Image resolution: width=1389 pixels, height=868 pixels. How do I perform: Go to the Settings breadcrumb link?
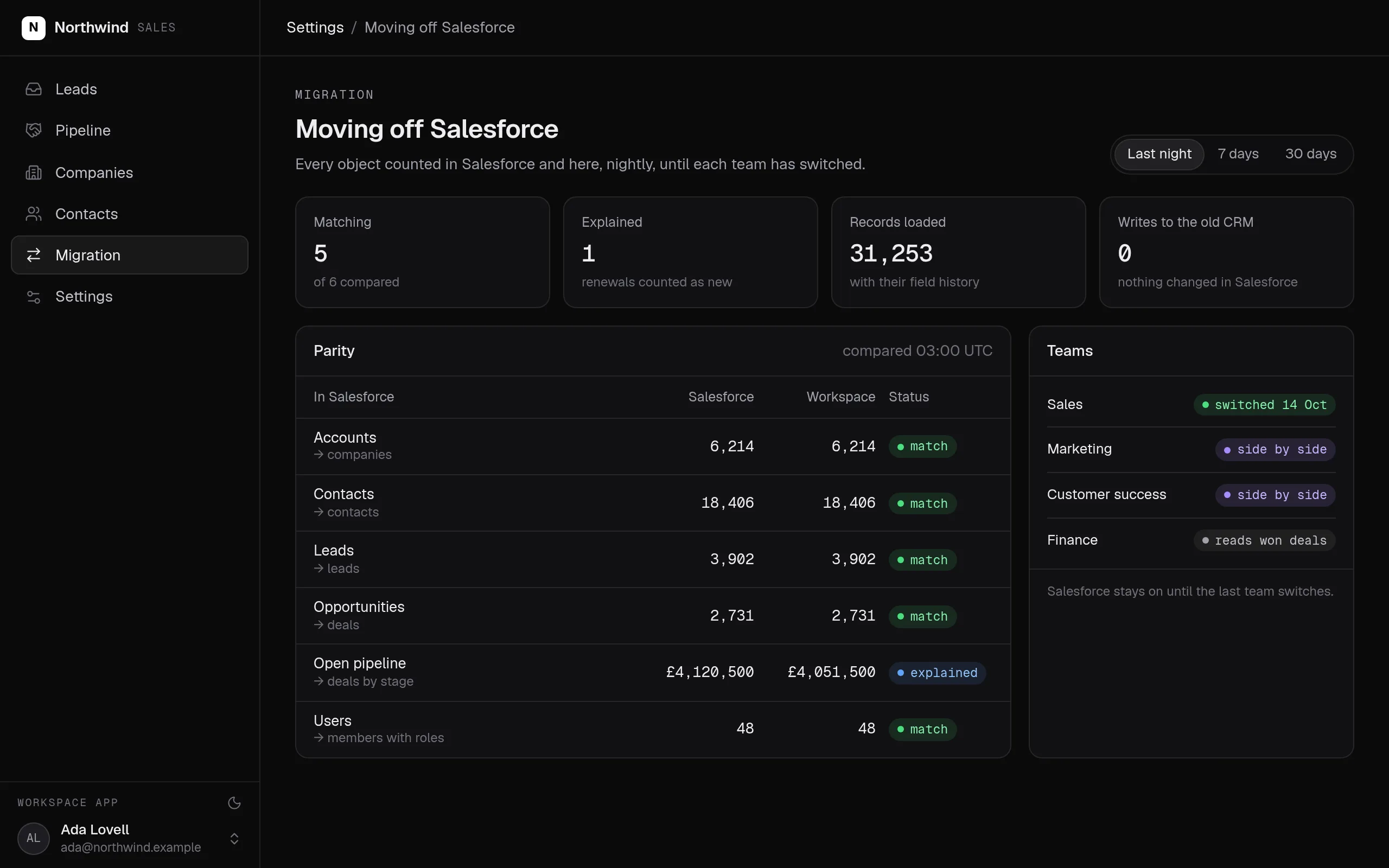click(315, 28)
